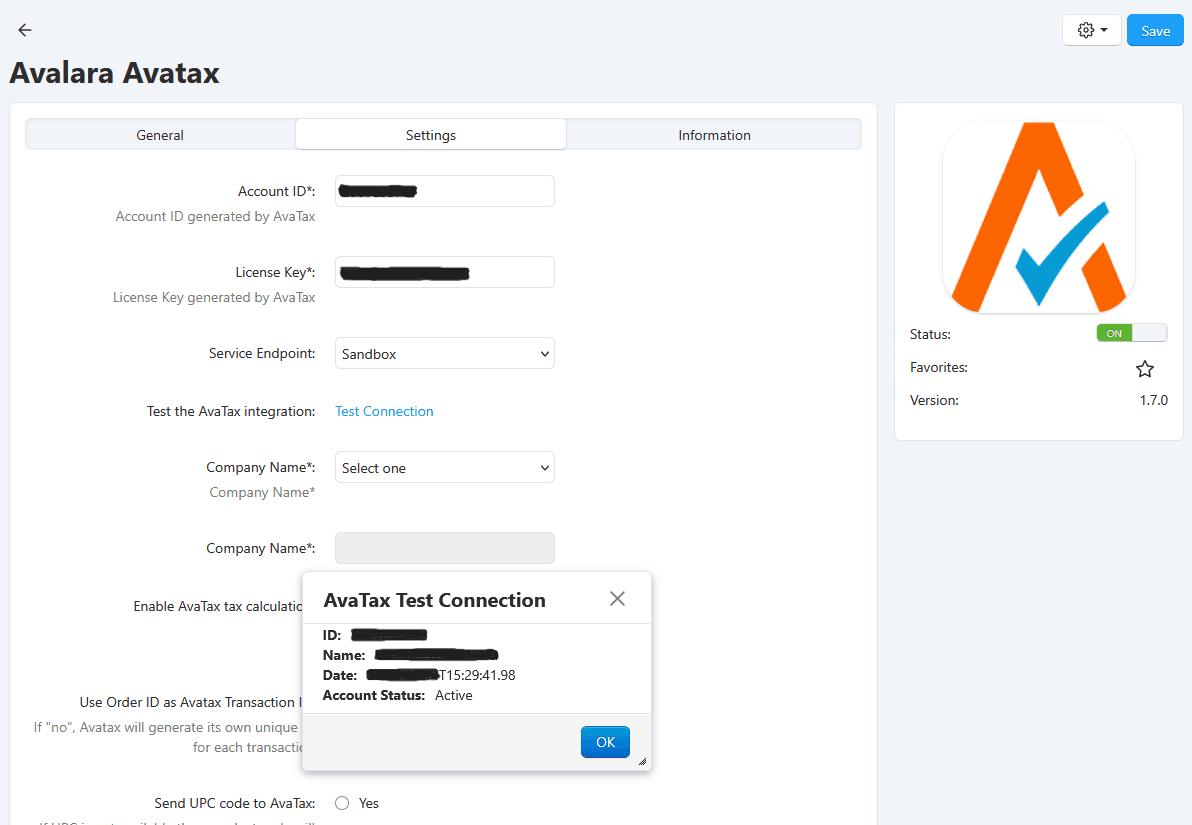The width and height of the screenshot is (1192, 825).
Task: Grab the dialog resize handle corner
Action: pos(642,761)
